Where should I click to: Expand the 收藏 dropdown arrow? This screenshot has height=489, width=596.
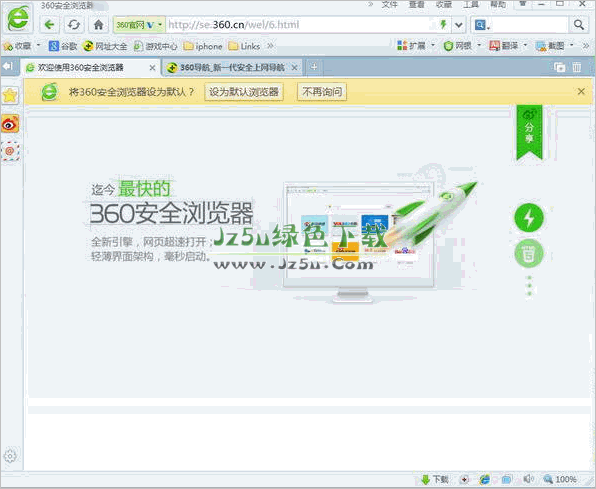coord(38,46)
